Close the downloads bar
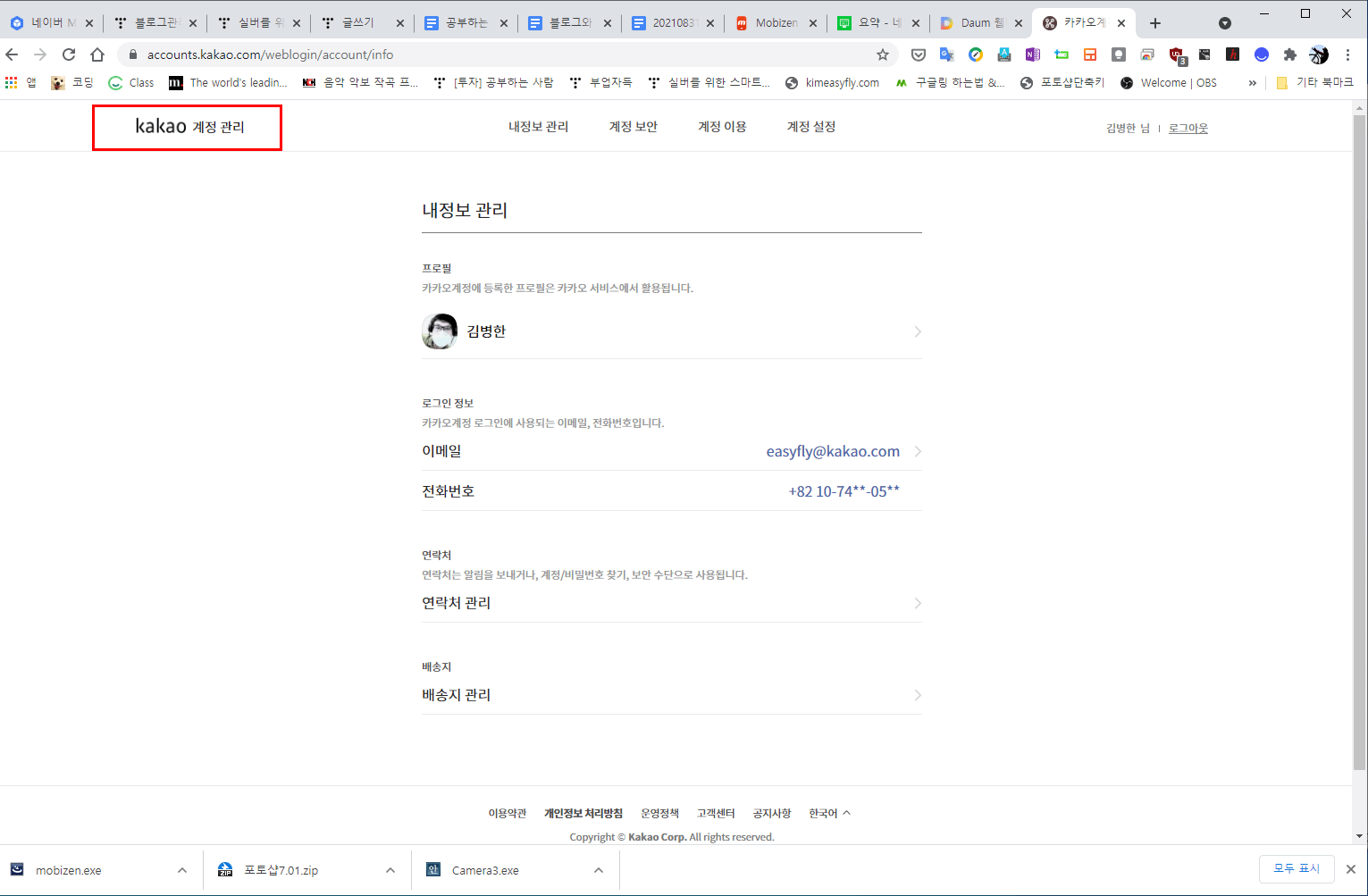This screenshot has height=896, width=1368. 1351,869
